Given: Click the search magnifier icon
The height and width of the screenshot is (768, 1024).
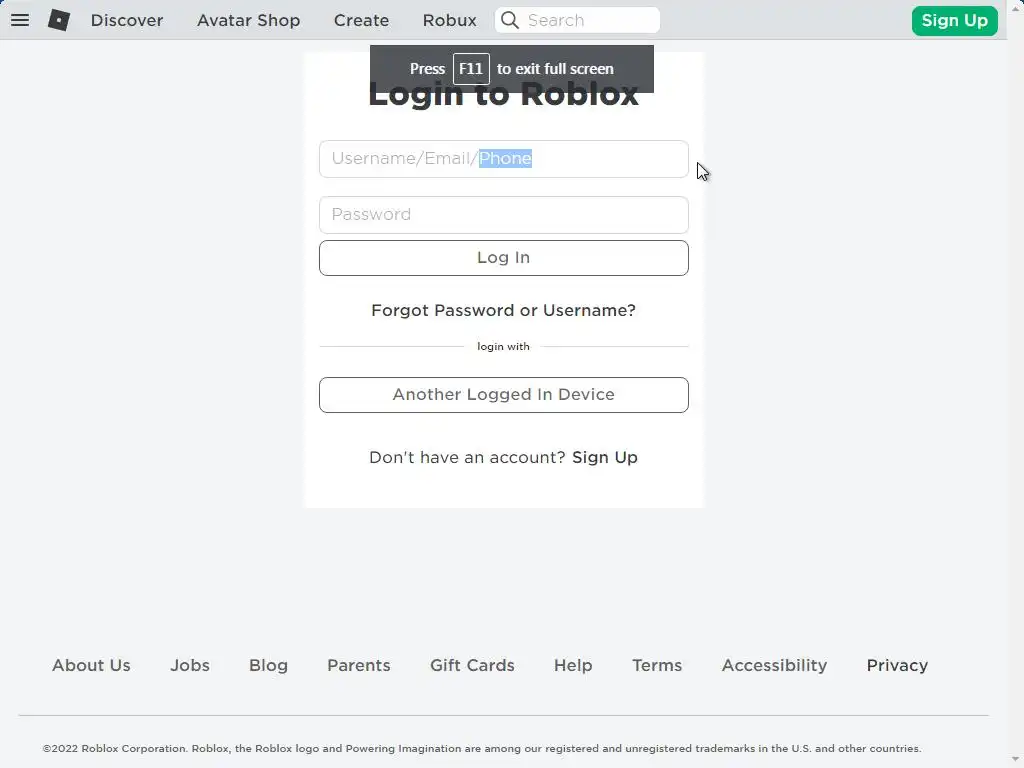Looking at the screenshot, I should (510, 20).
